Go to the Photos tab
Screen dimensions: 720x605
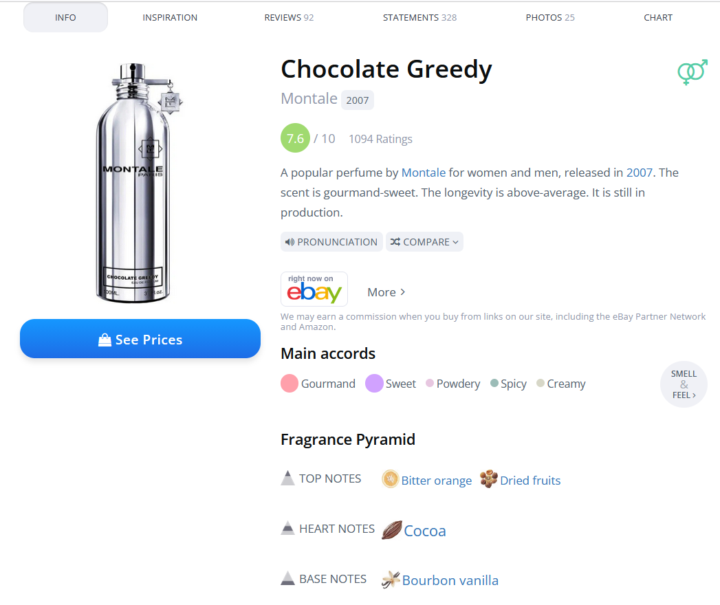[x=550, y=17]
